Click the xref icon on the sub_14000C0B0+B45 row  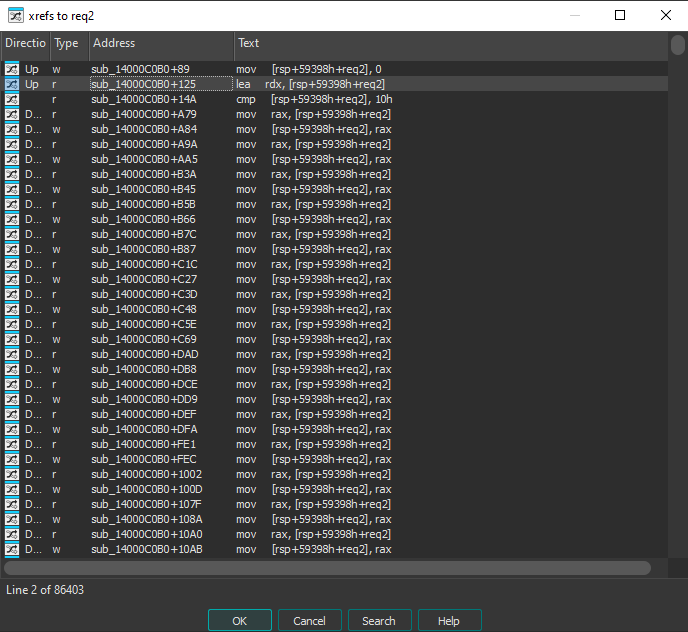[x=12, y=189]
